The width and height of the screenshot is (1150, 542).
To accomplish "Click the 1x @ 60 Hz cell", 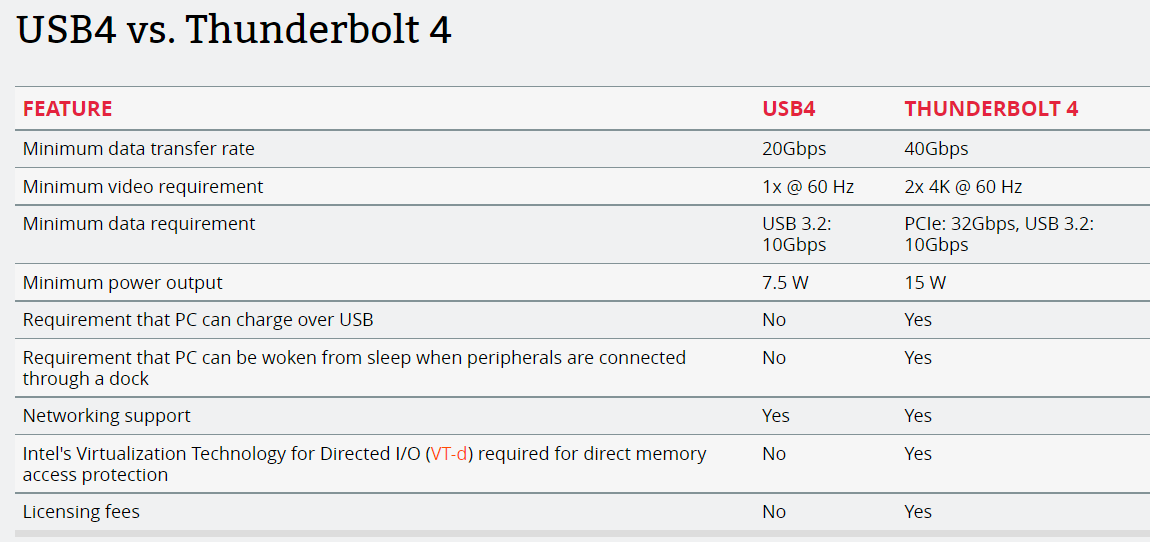I will tap(808, 187).
